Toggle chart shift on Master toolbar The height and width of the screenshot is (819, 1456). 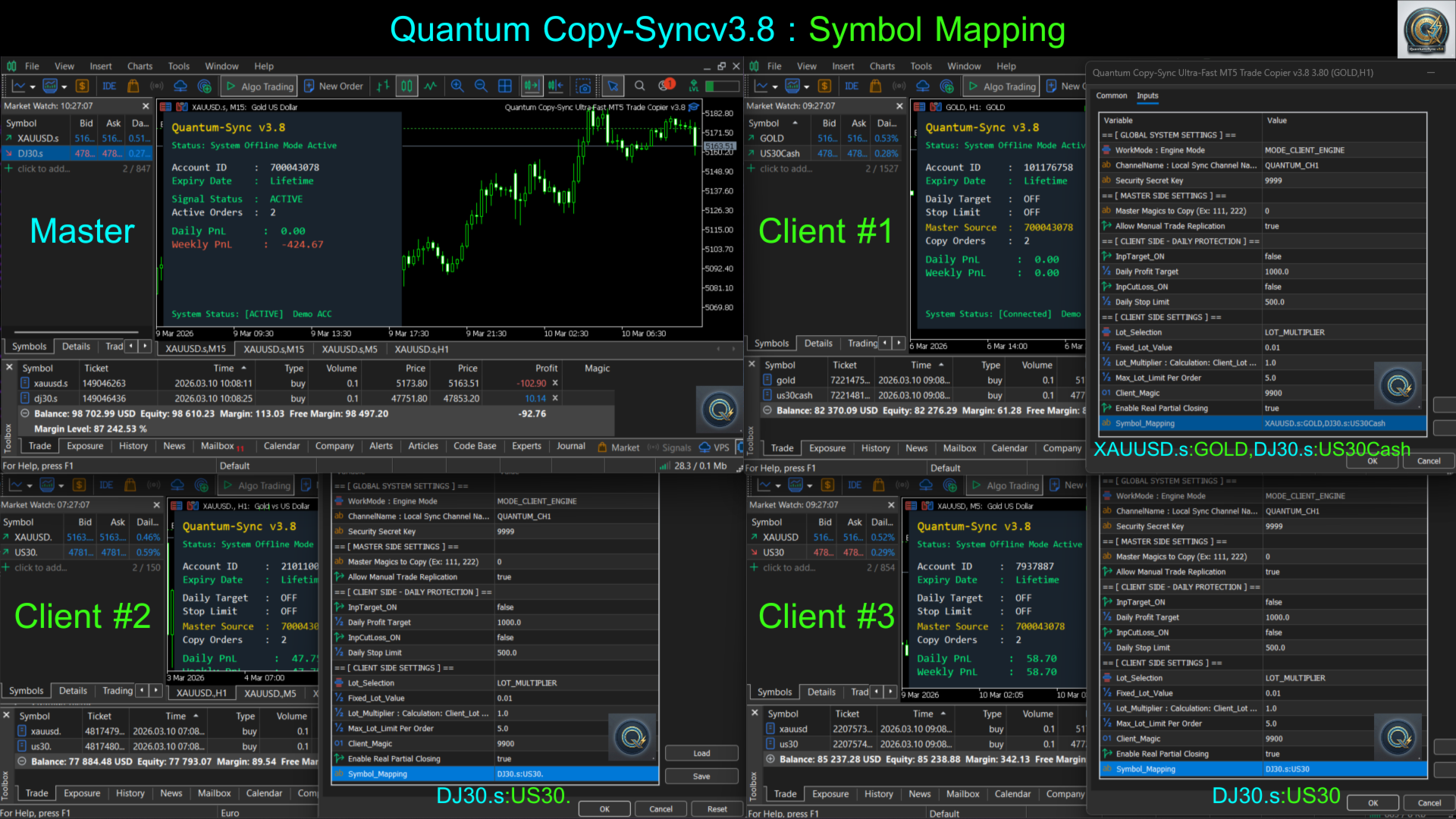click(555, 86)
